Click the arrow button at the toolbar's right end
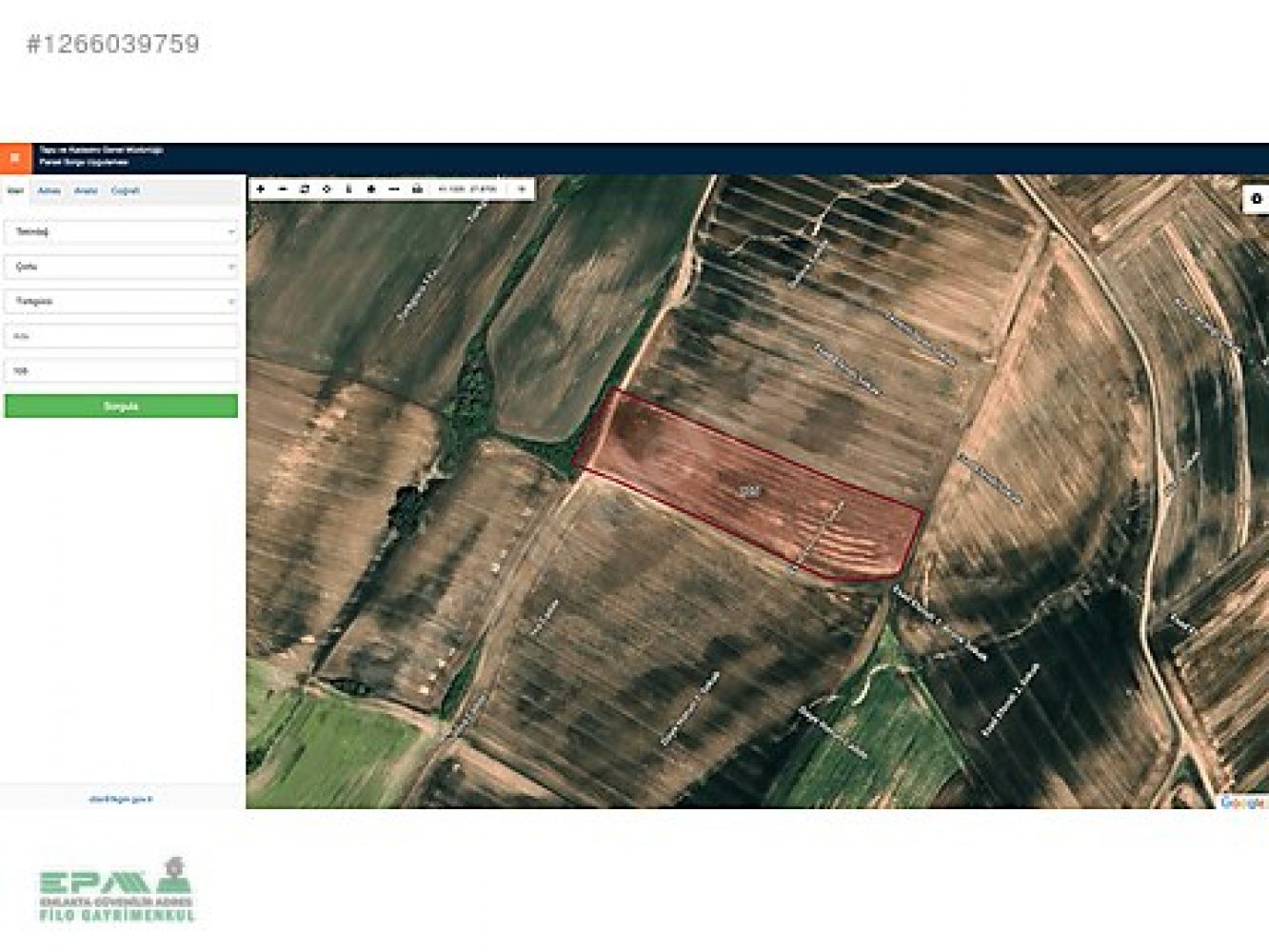The image size is (1269, 952). point(521,189)
